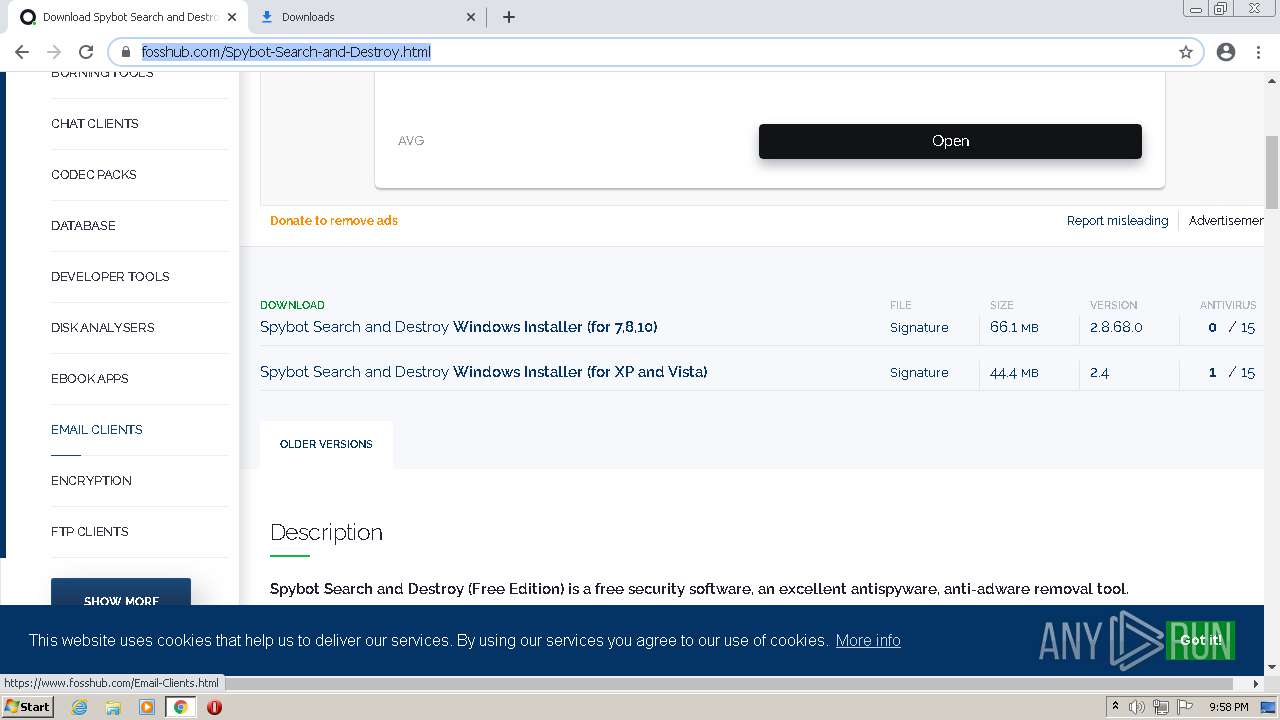Open a new tab with the plus button
Image resolution: width=1280 pixels, height=720 pixels.
(508, 17)
